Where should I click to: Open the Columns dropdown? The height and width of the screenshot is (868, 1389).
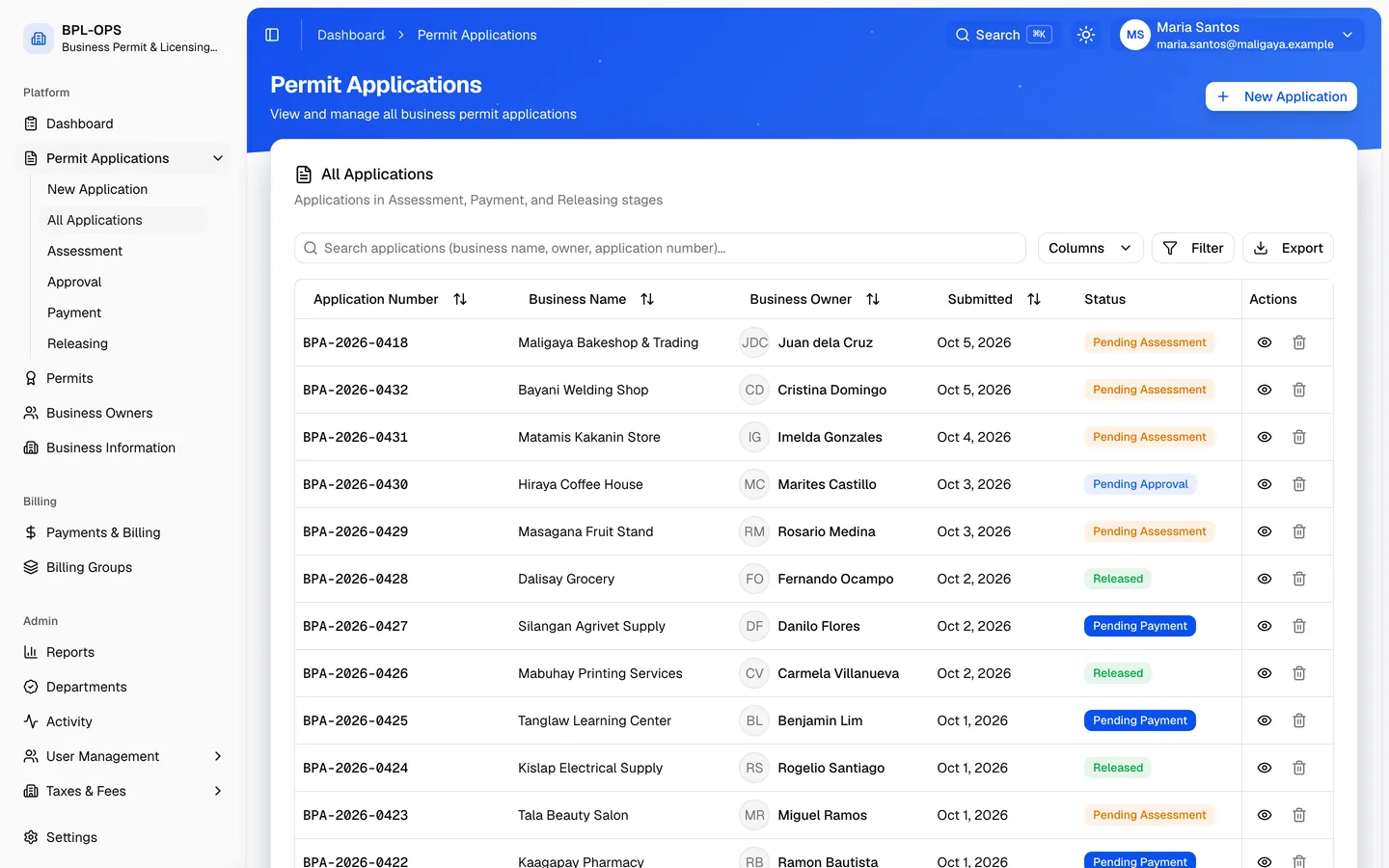point(1091,248)
